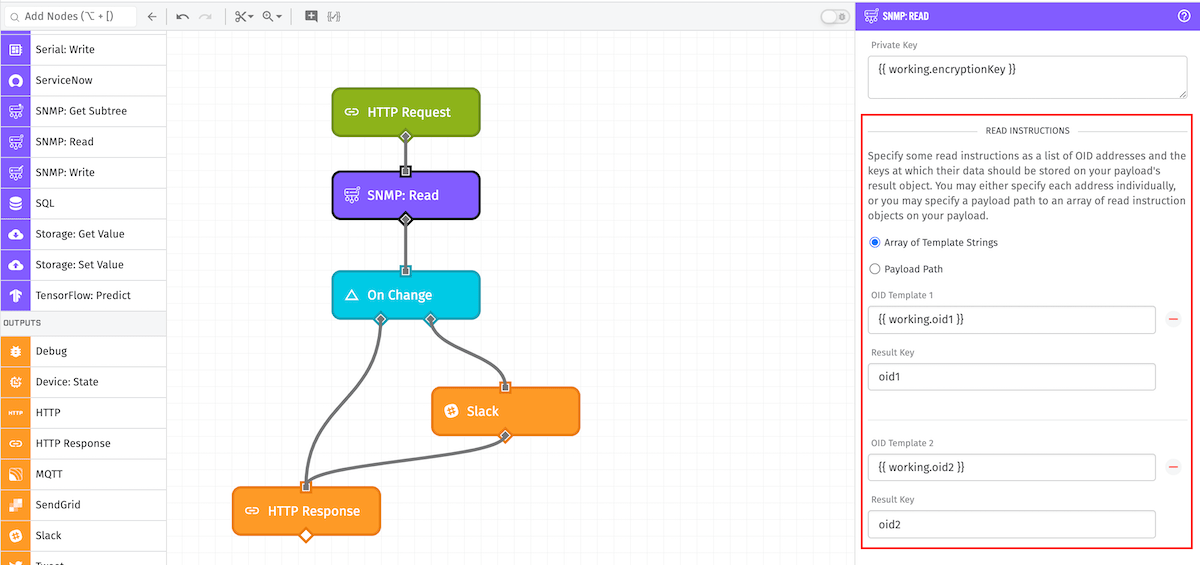Click the OUTPUTS section header
This screenshot has height=565, width=1200.
(x=83, y=324)
